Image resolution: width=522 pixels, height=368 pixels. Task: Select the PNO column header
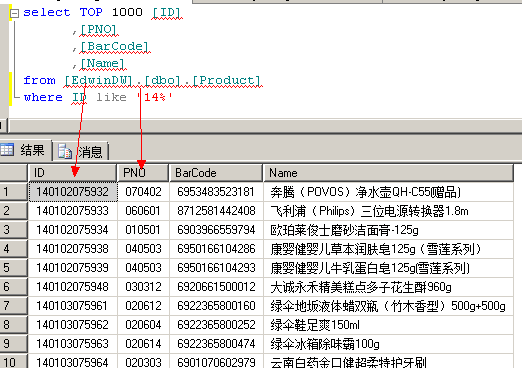[143, 173]
